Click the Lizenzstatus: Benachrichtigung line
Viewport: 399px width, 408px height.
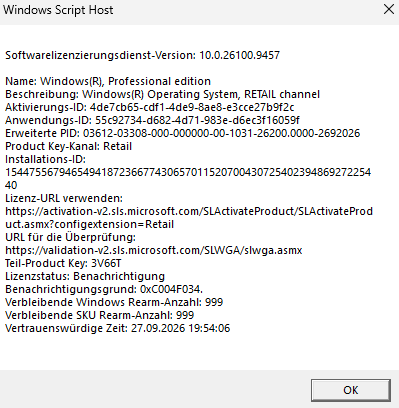point(85,276)
